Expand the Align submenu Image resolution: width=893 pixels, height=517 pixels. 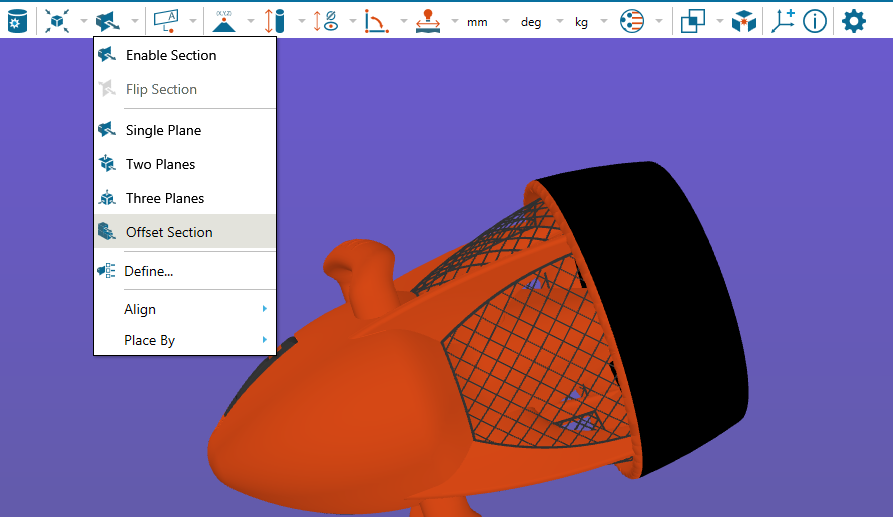point(185,309)
